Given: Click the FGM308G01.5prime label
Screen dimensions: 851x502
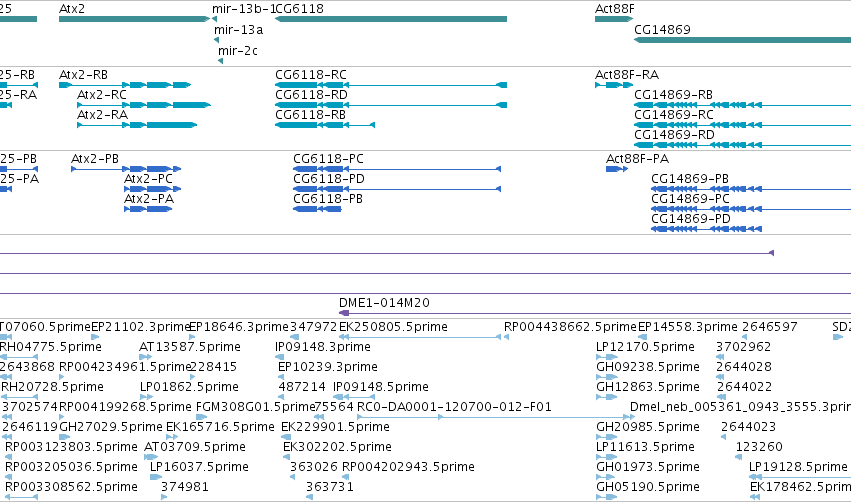Looking at the screenshot, I should [256, 407].
